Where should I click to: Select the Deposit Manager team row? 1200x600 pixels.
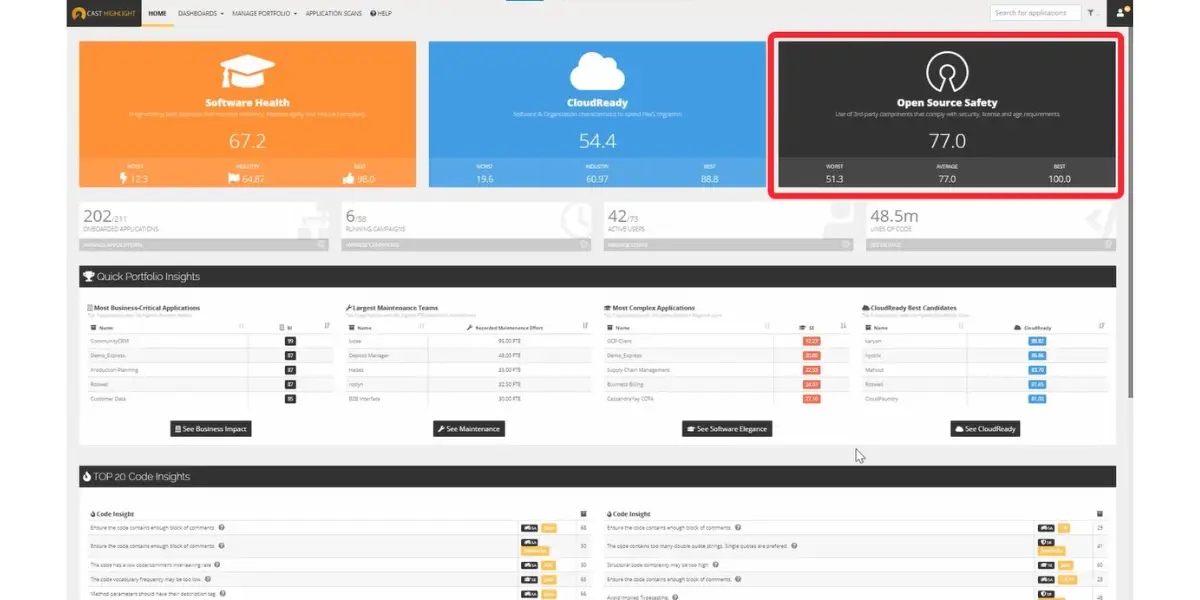point(468,355)
